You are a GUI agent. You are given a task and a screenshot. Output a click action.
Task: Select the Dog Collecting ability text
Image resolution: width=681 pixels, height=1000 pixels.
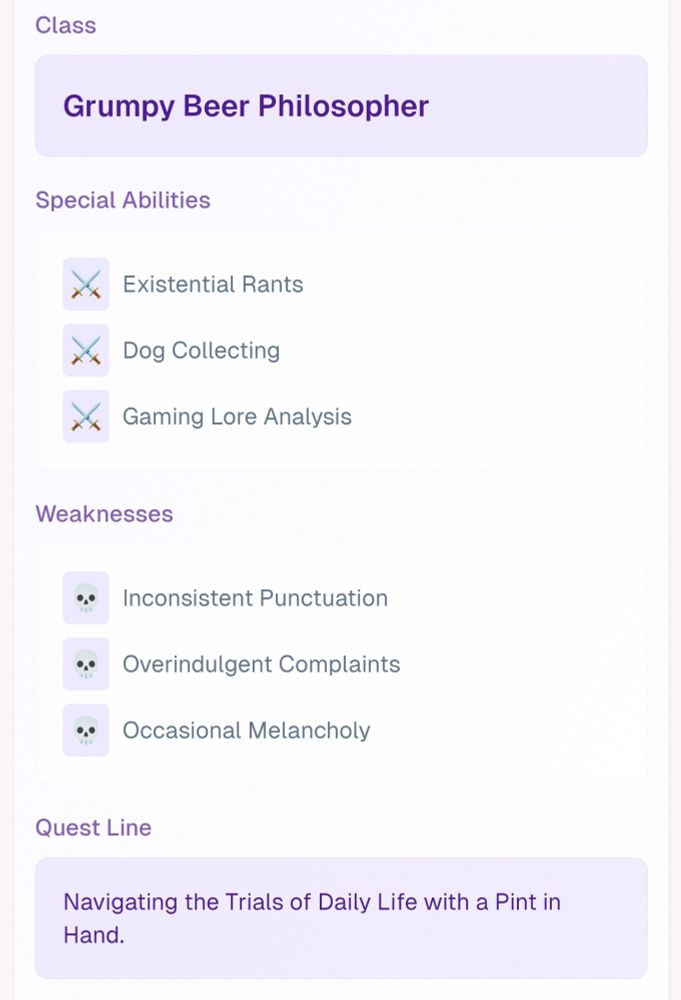(201, 351)
